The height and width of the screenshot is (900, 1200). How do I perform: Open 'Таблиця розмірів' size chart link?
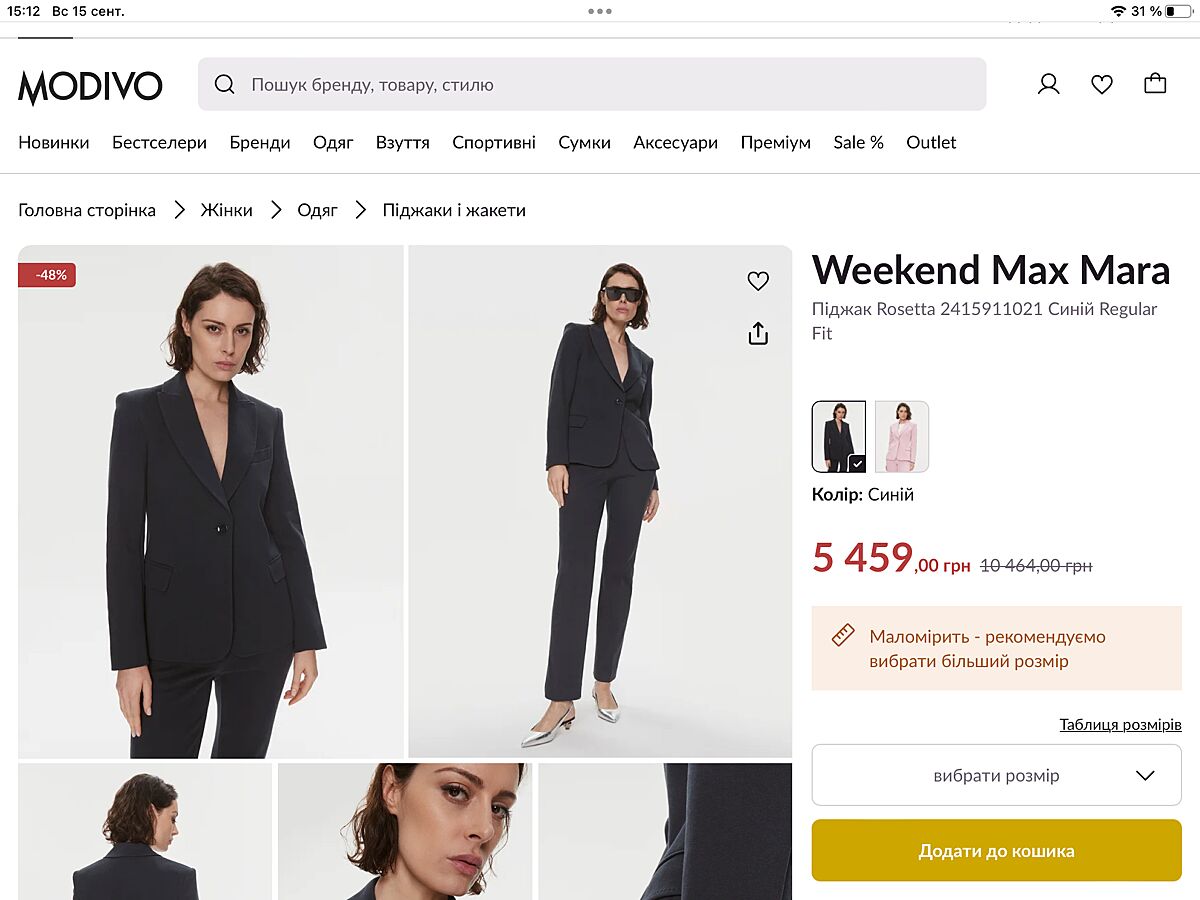[1120, 724]
